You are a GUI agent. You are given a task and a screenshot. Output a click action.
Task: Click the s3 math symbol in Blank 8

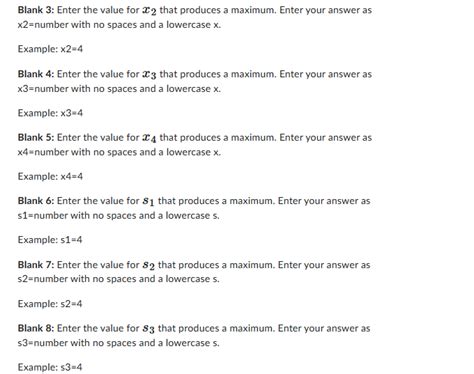pos(148,329)
